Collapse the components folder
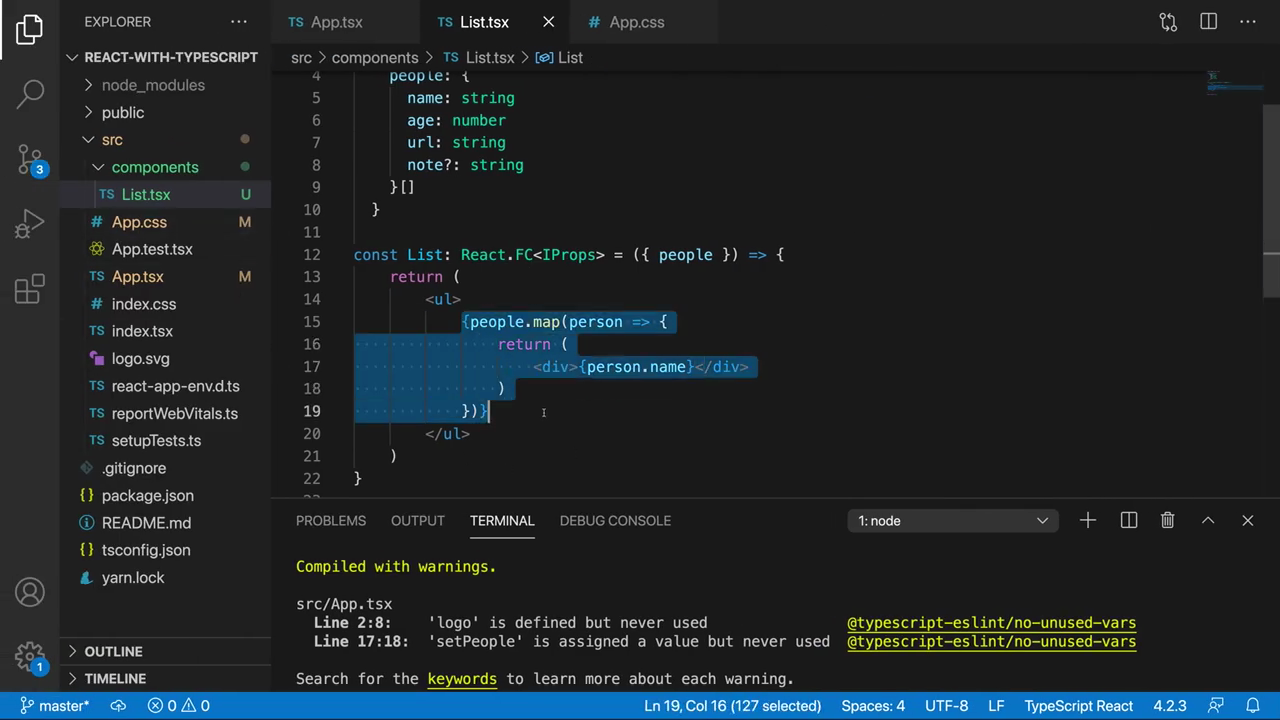Image resolution: width=1280 pixels, height=720 pixels. tap(165, 167)
